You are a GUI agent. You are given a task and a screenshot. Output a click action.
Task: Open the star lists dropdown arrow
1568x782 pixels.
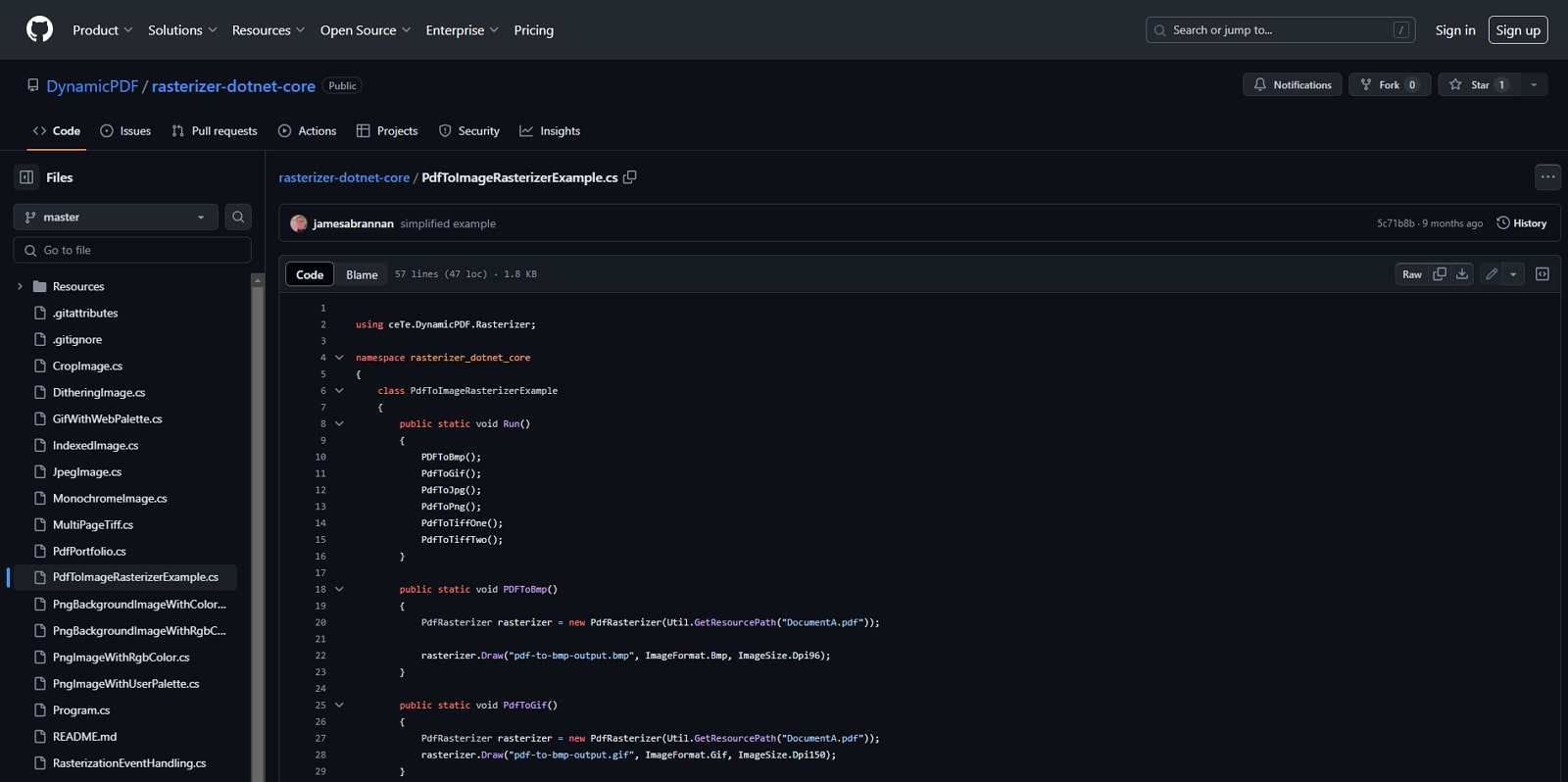(x=1534, y=85)
